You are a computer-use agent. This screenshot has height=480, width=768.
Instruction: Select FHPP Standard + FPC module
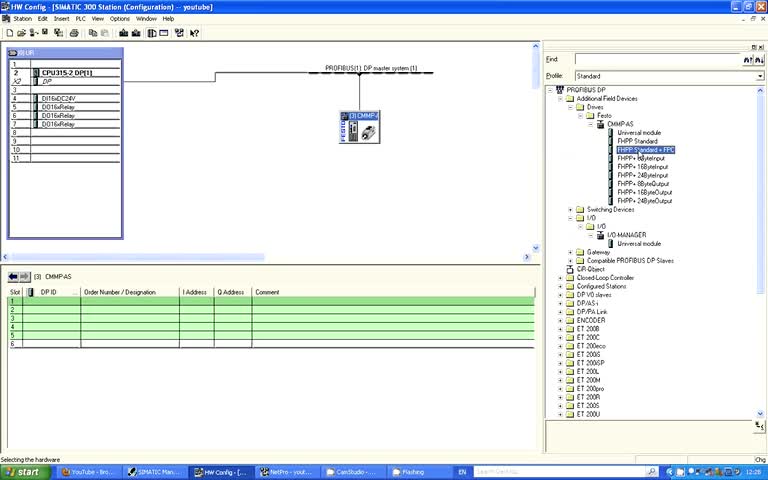click(646, 150)
